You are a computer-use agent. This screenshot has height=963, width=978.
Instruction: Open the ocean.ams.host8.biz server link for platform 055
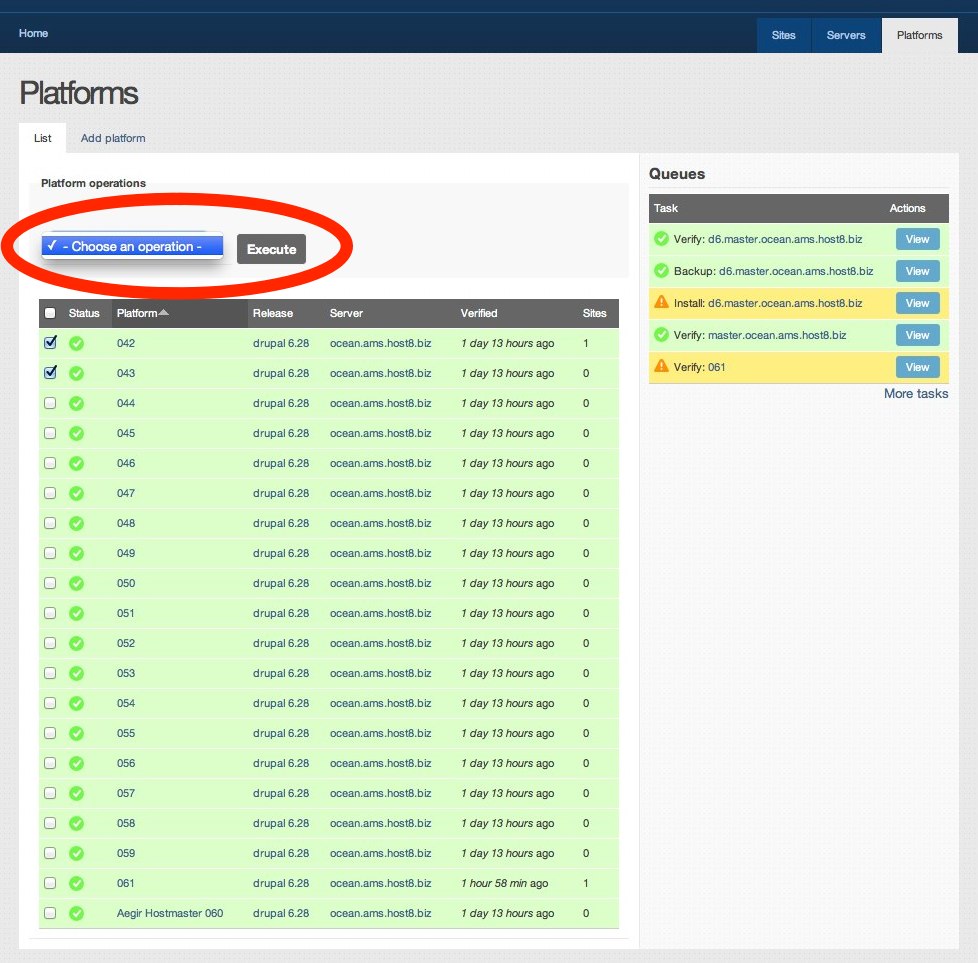[380, 733]
